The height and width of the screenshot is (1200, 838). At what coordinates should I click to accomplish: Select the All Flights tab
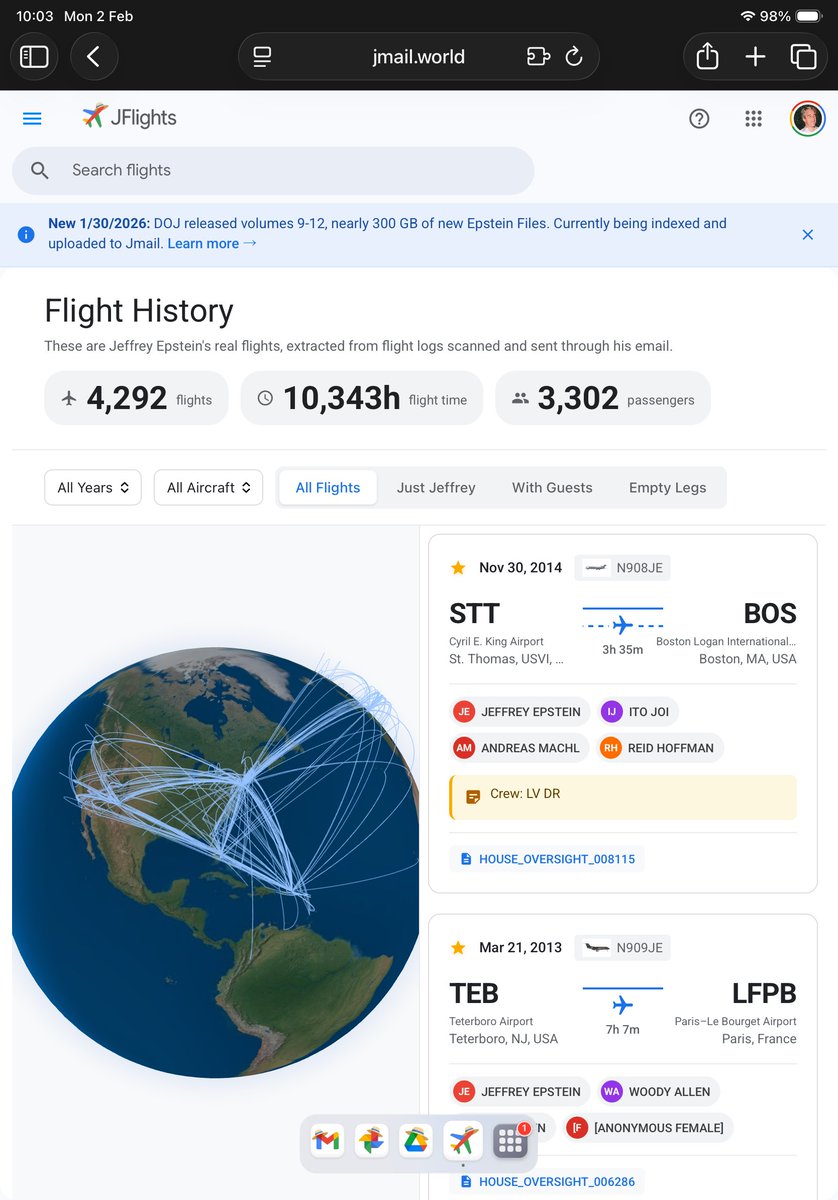tap(328, 487)
